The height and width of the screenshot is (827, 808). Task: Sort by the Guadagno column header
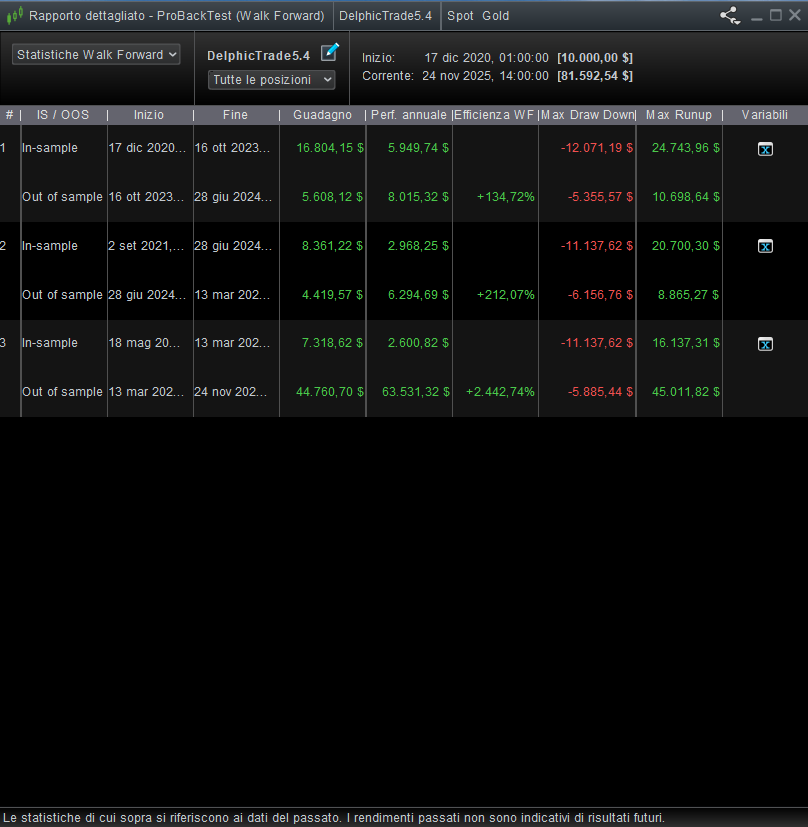point(322,115)
